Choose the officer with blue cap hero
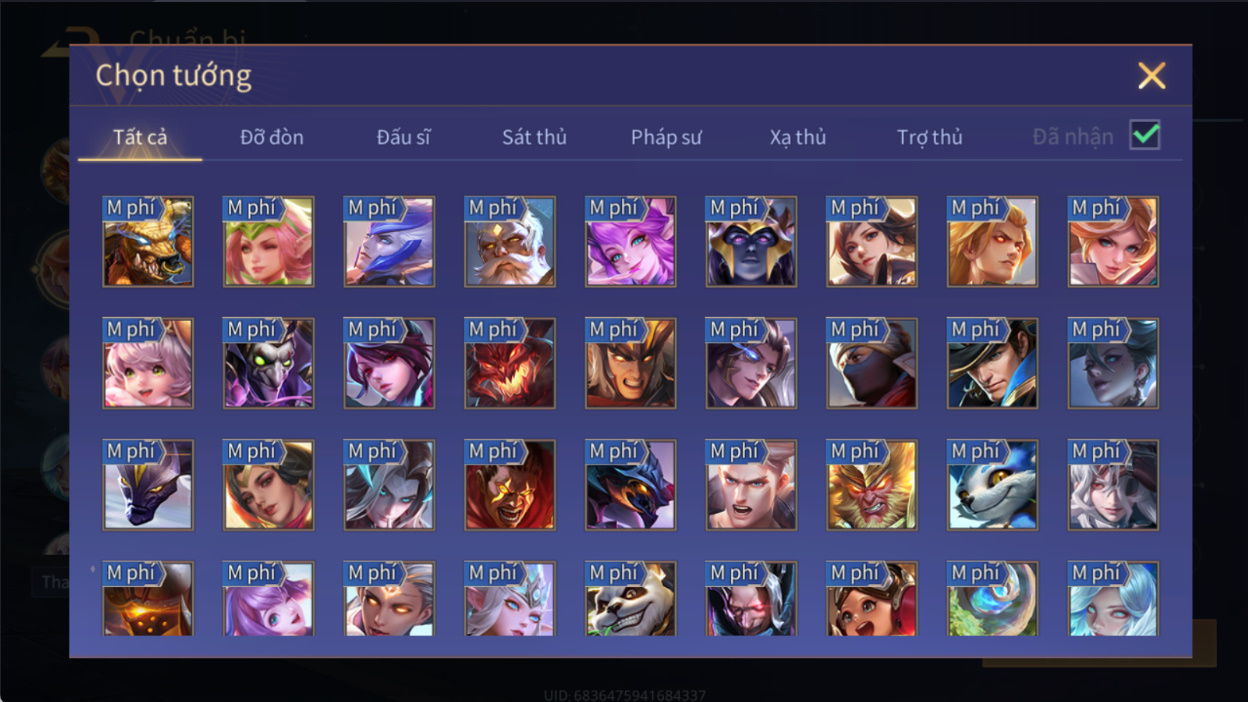This screenshot has height=702, width=1248. (993, 364)
